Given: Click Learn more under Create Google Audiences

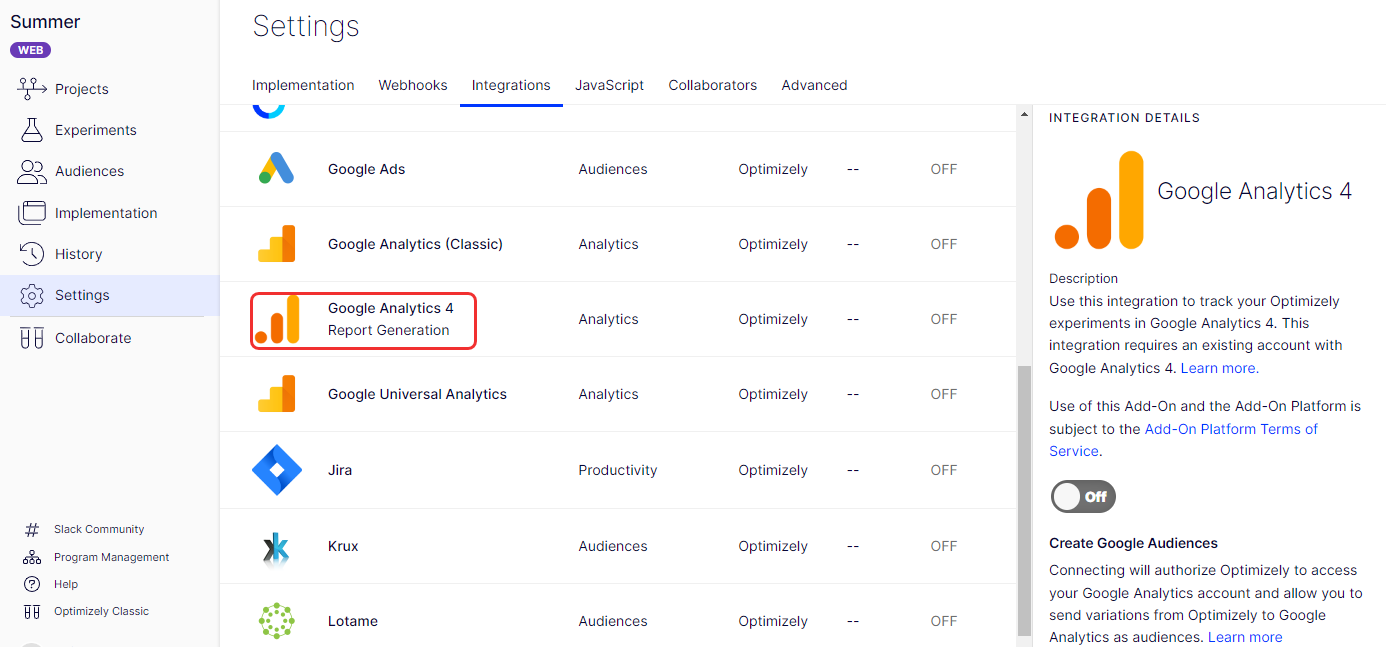Looking at the screenshot, I should 1245,637.
